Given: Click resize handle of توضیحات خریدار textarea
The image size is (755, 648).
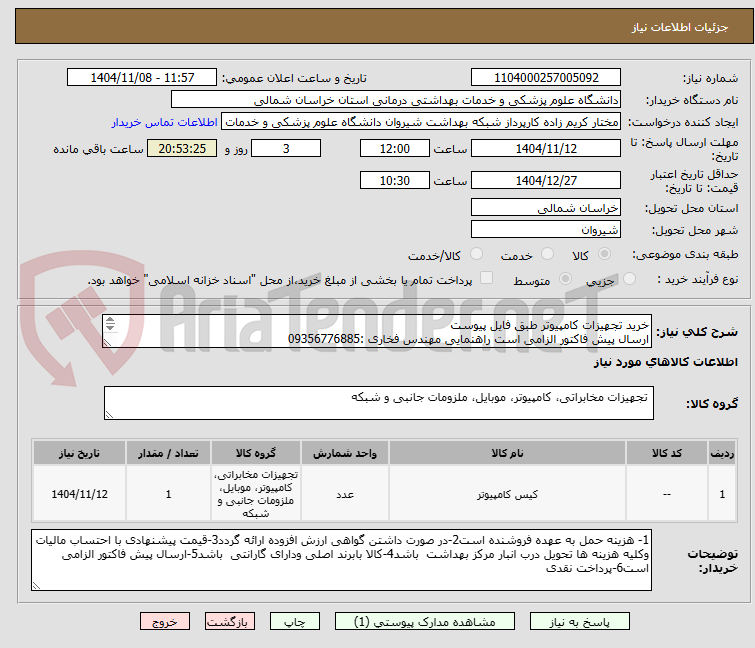Looking at the screenshot, I should tap(36, 585).
